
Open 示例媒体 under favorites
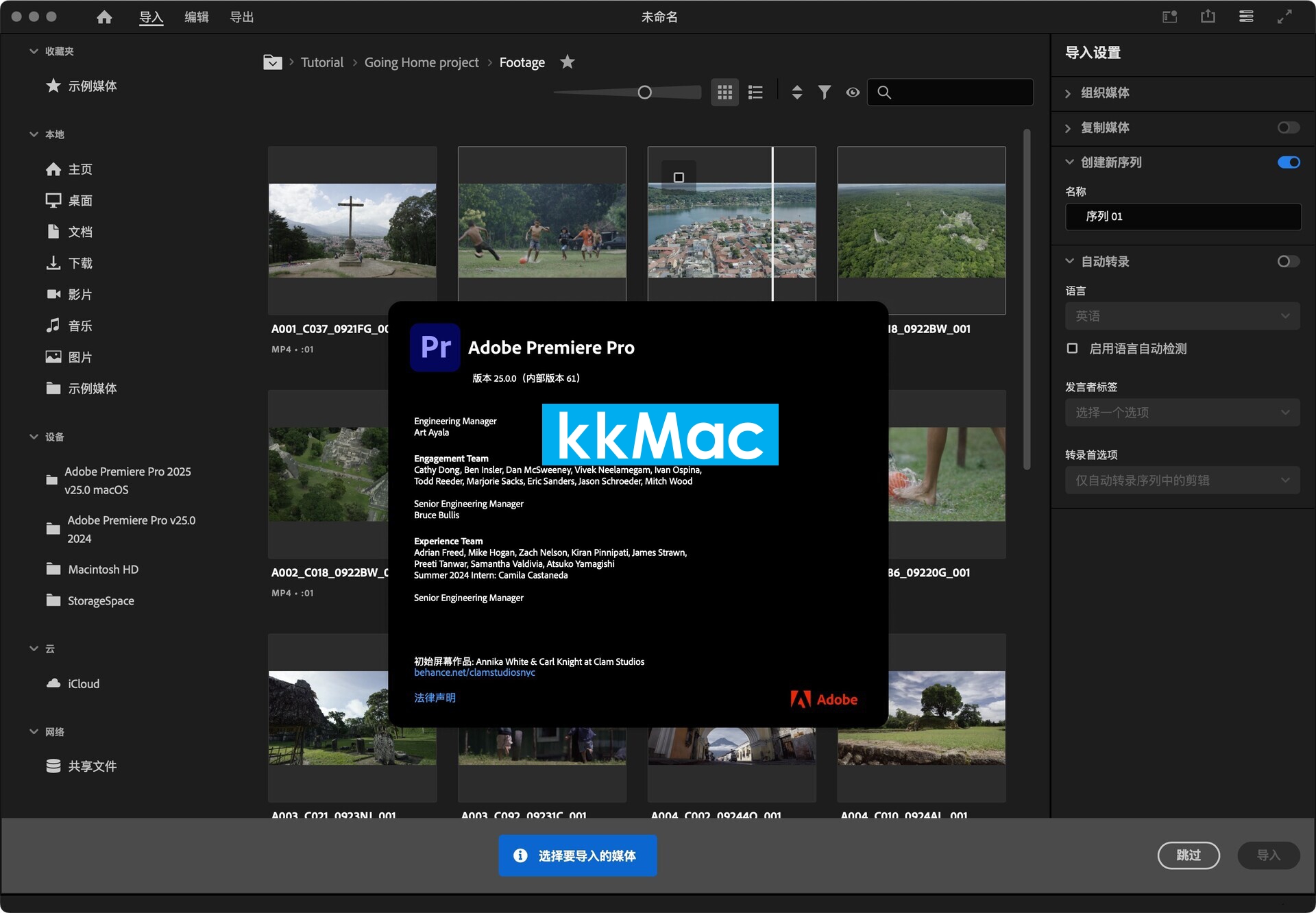[x=92, y=86]
